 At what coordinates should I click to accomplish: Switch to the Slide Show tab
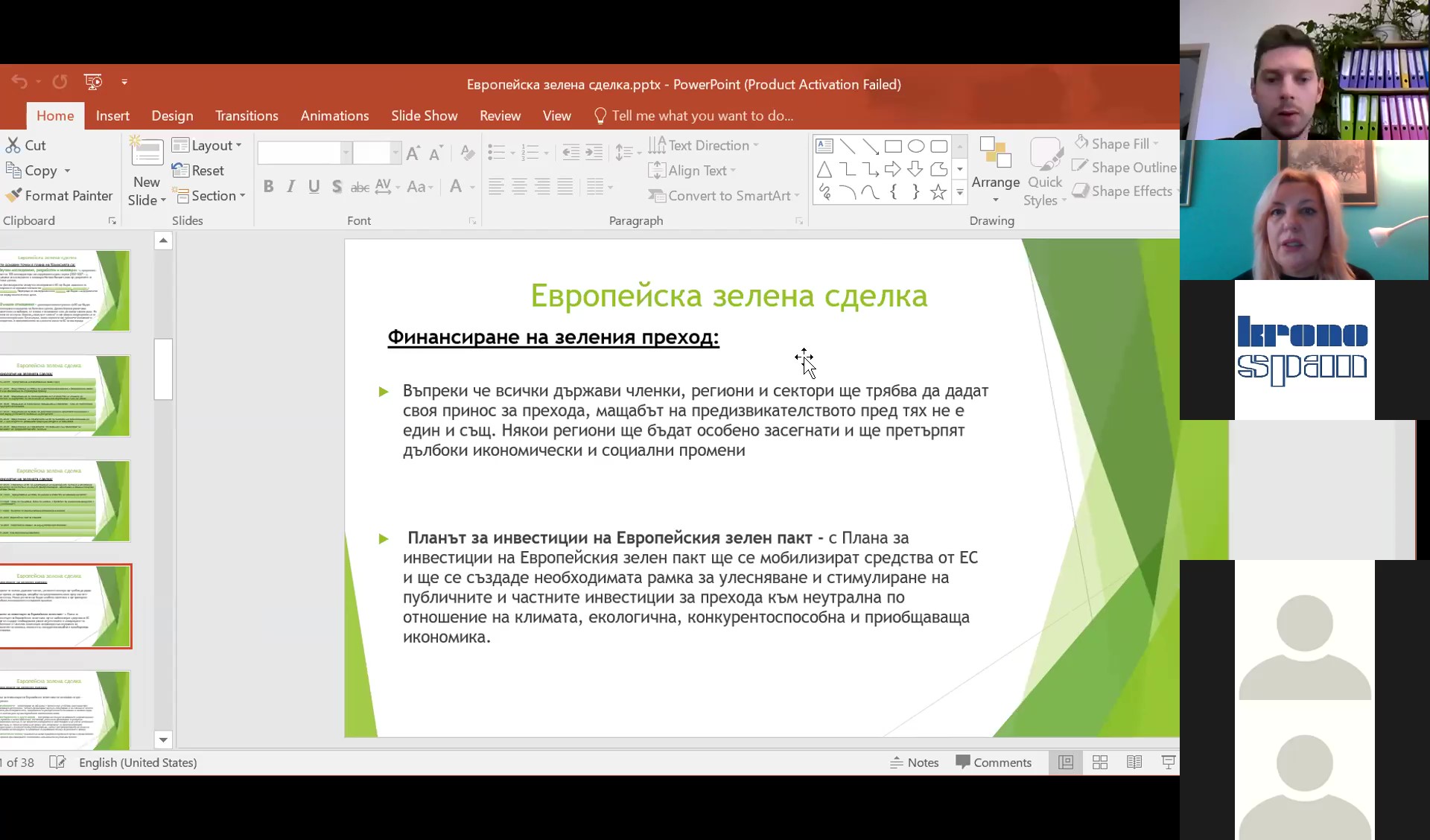(x=424, y=116)
